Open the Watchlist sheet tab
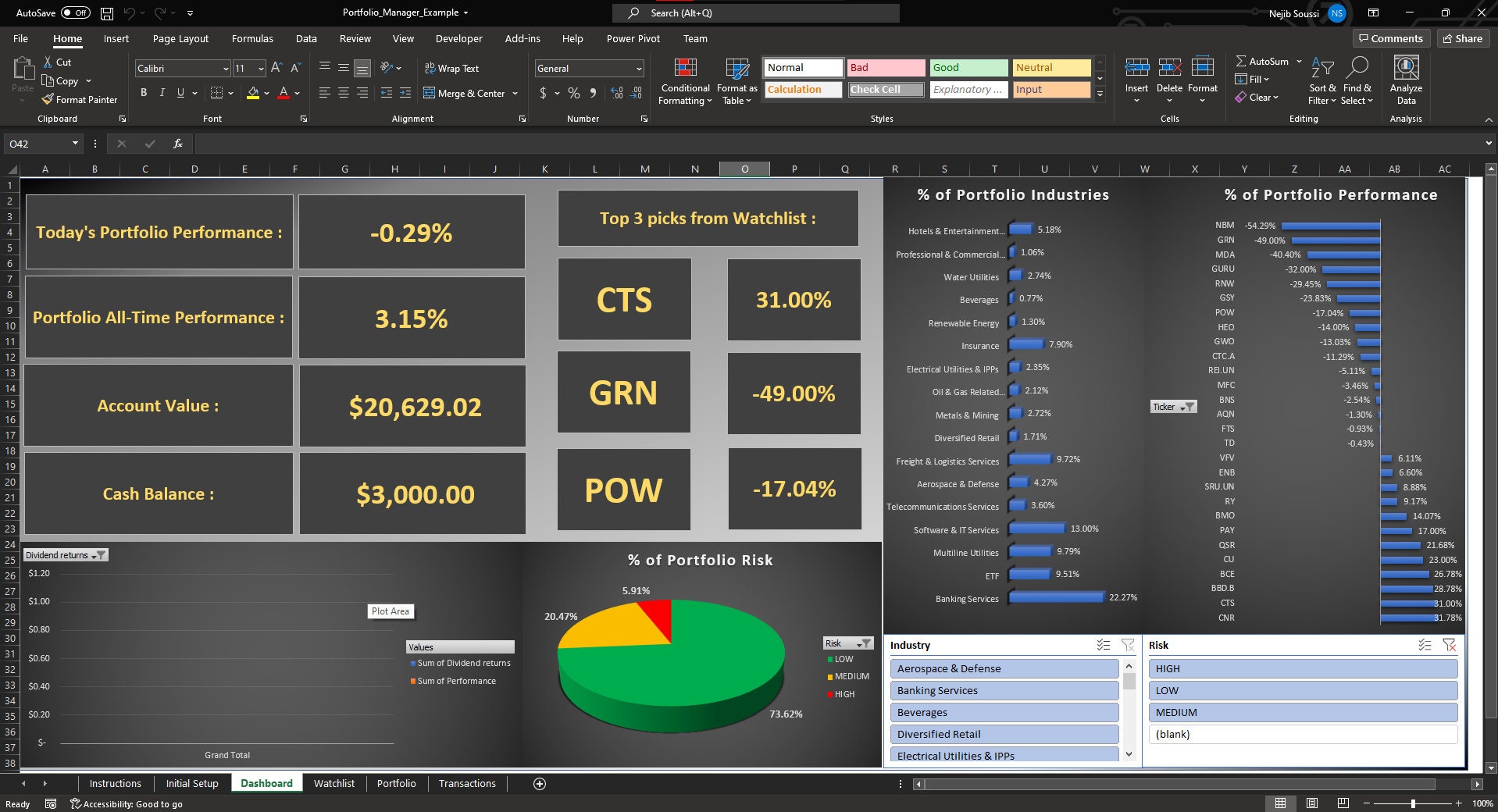 pos(334,783)
